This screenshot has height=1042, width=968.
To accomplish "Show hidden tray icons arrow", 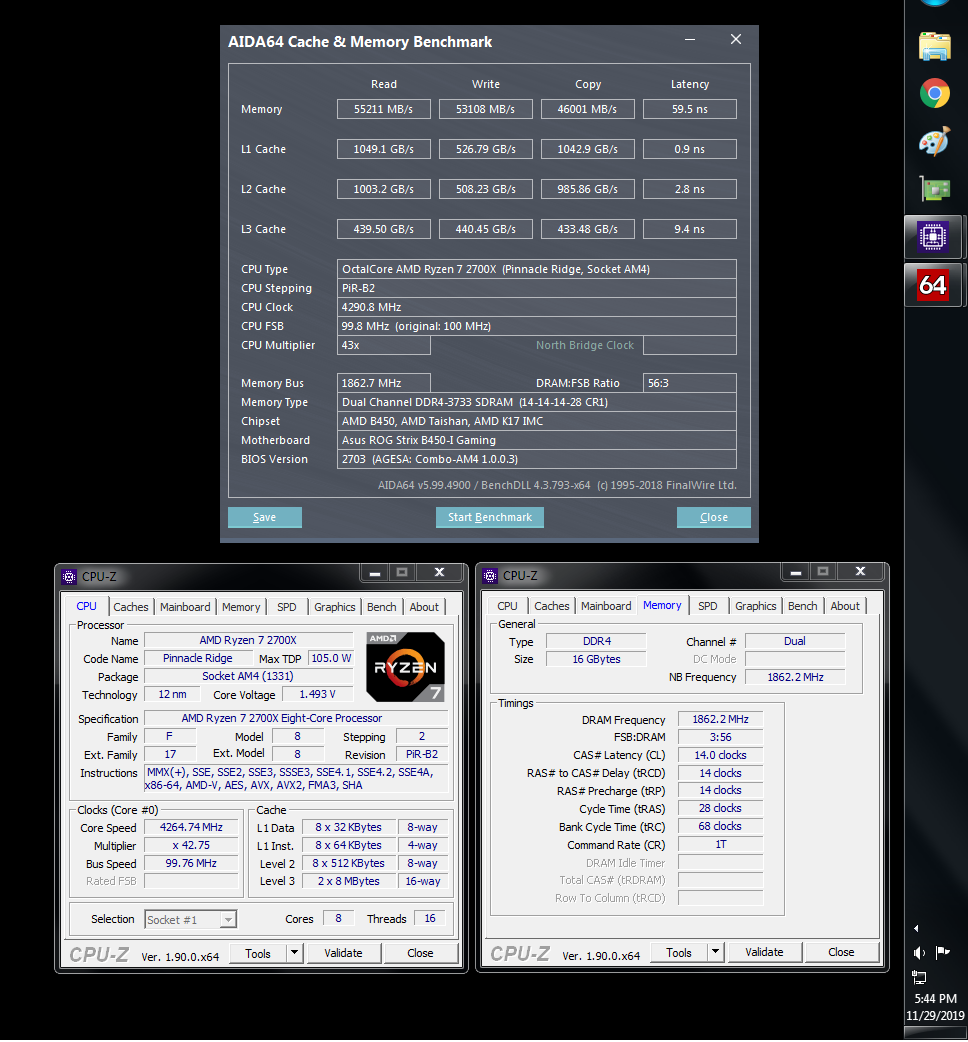I will point(916,928).
